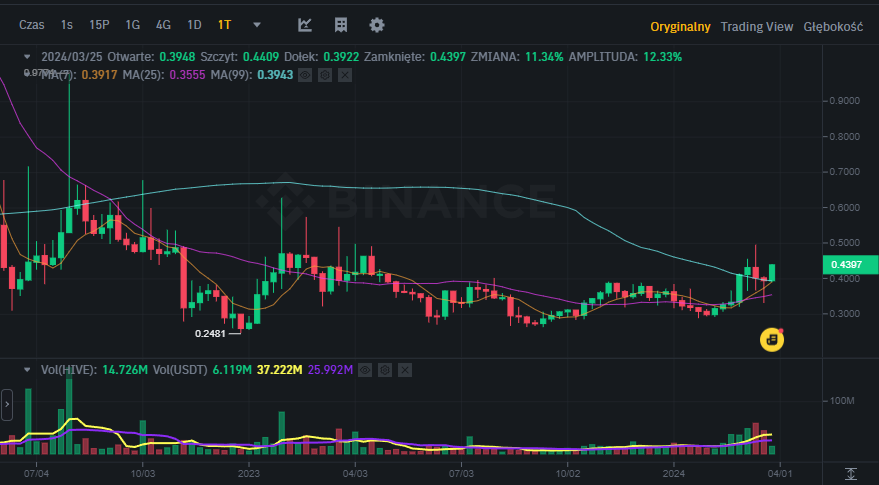879x485 pixels.
Task: Click the 0.2481 low price label
Action: point(210,334)
